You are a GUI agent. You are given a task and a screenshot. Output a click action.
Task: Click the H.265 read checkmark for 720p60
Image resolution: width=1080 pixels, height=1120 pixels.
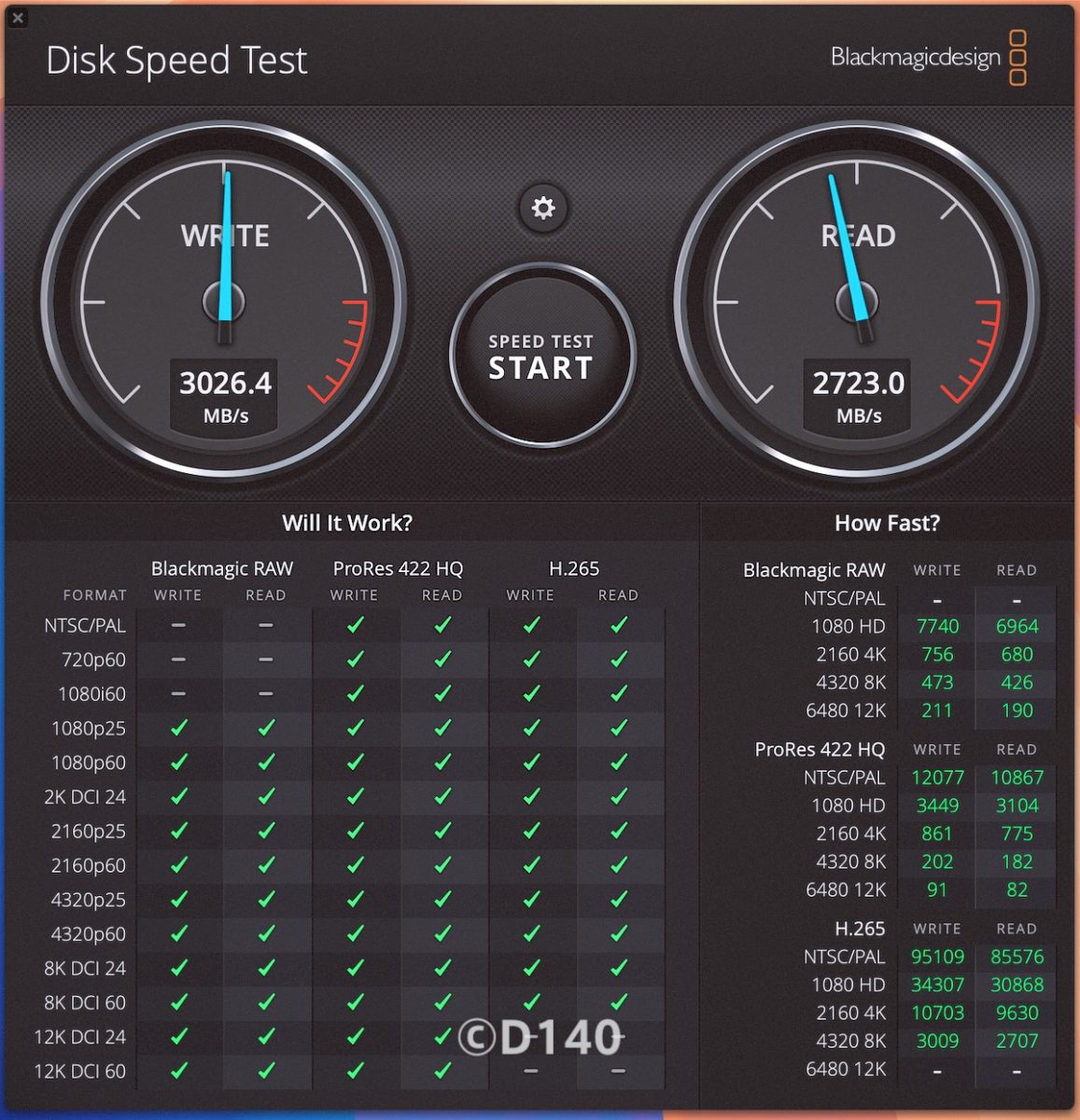(x=618, y=660)
